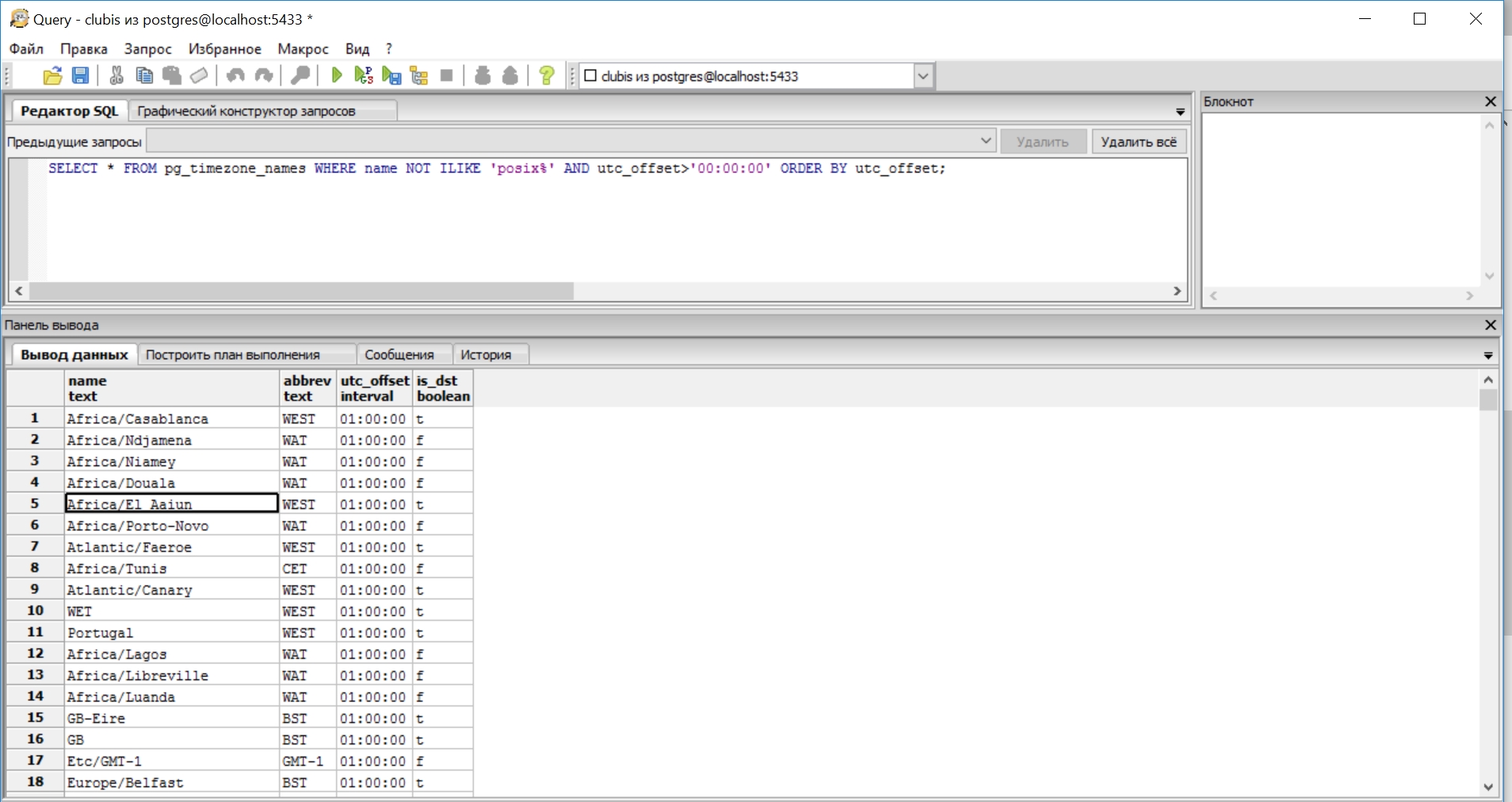1512x802 pixels.
Task: Click the name column header
Action: click(x=172, y=388)
